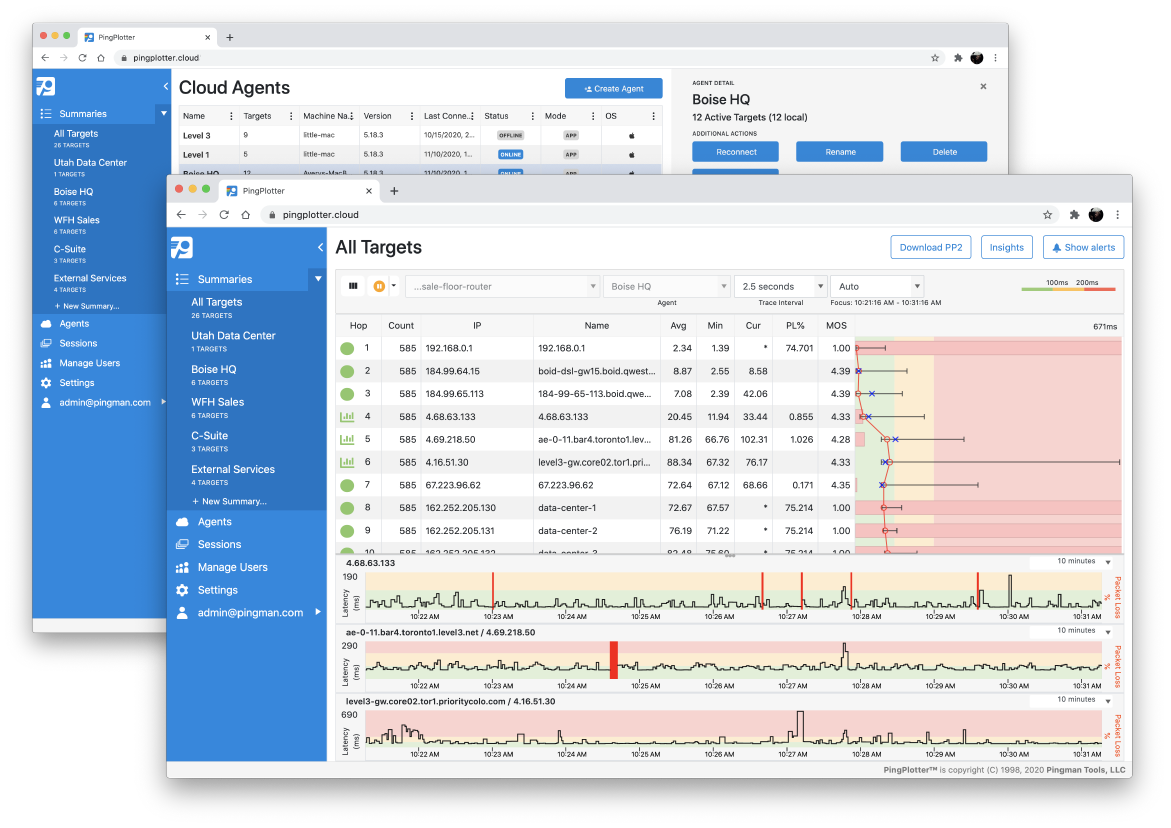Adjust the 100ms 200ms latency color scale

1068,288
